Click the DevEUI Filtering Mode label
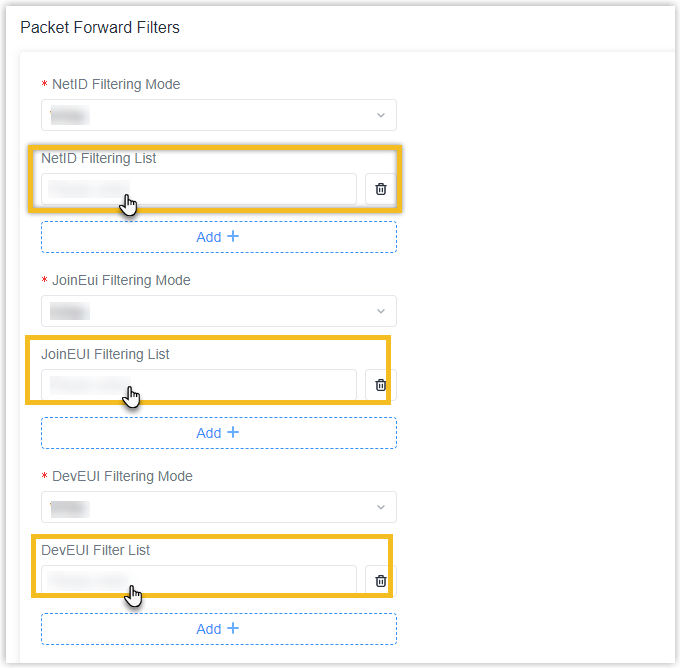The height and width of the screenshot is (669, 681). (x=122, y=476)
